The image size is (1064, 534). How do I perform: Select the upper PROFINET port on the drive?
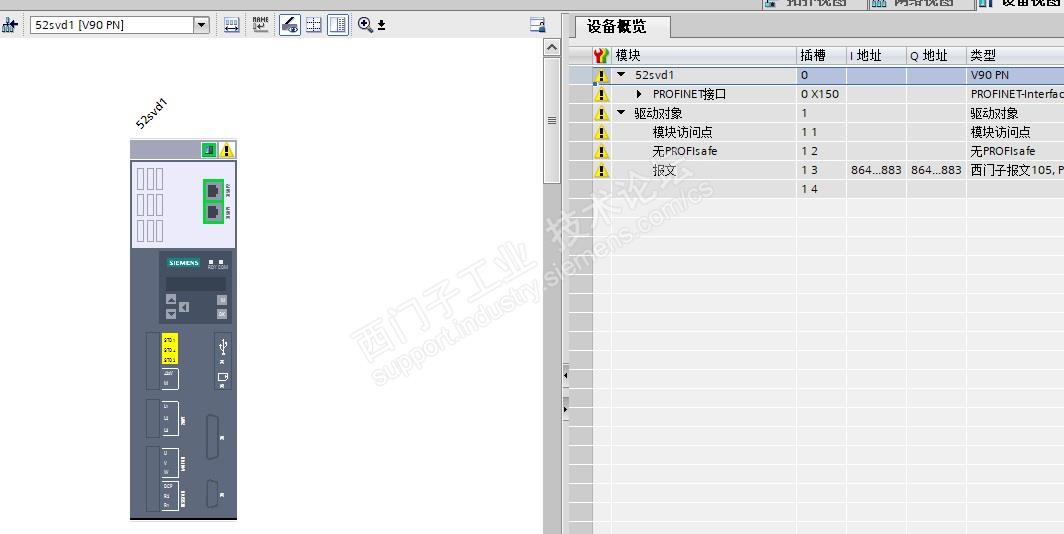[x=213, y=190]
